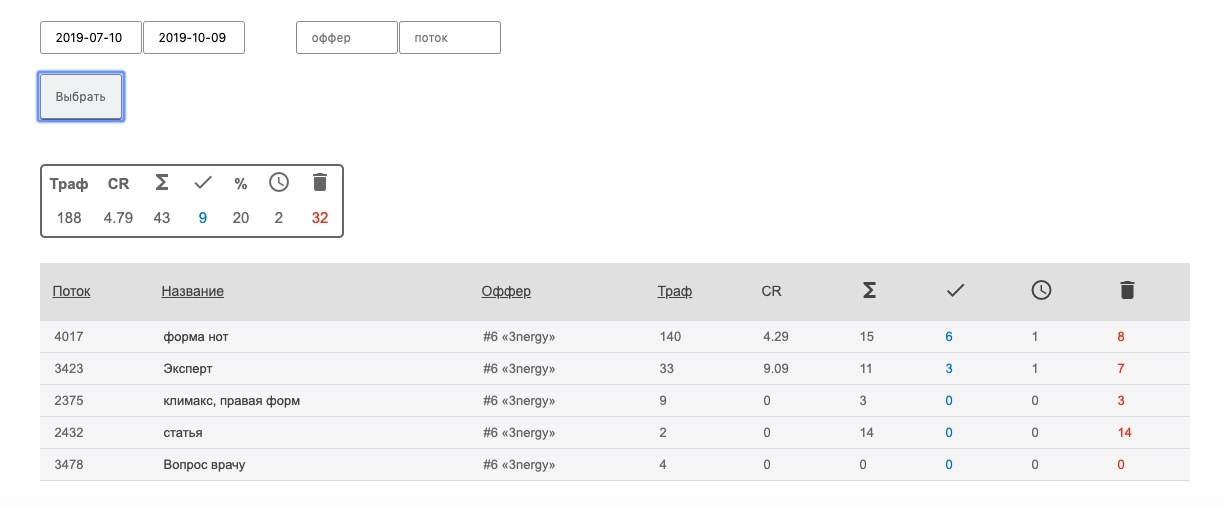Viewport: 1223px width, 506px height.
Task: Sort by the Оффер column header
Action: pyautogui.click(x=506, y=292)
